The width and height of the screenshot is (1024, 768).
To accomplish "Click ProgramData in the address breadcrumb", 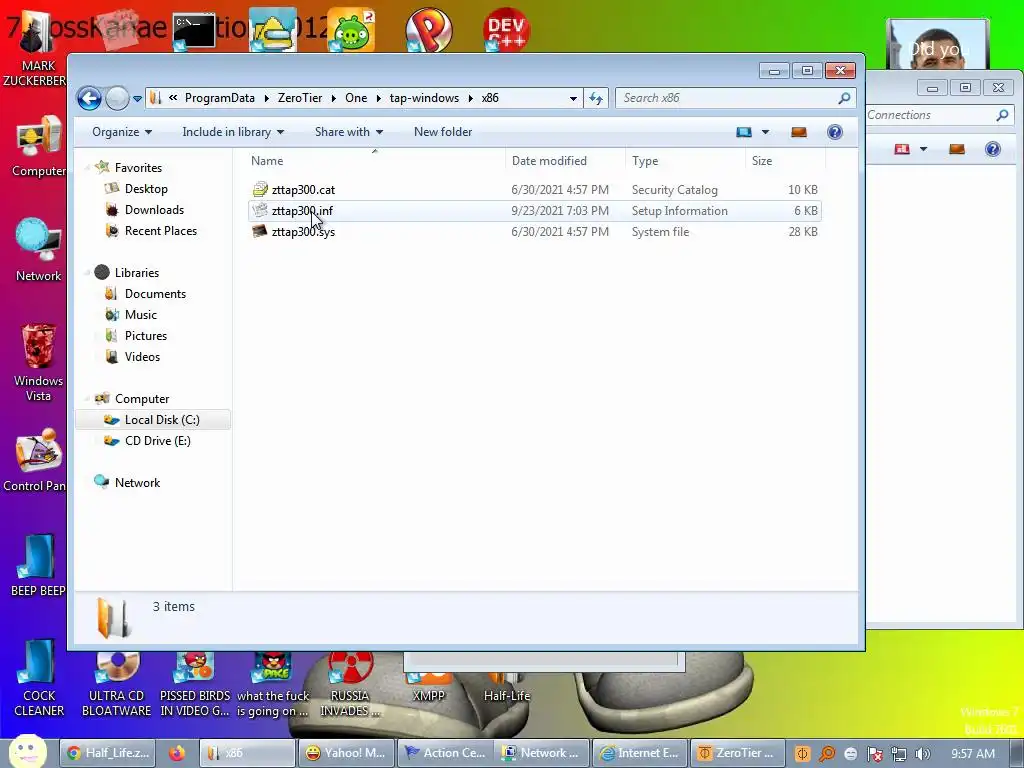I will (219, 98).
